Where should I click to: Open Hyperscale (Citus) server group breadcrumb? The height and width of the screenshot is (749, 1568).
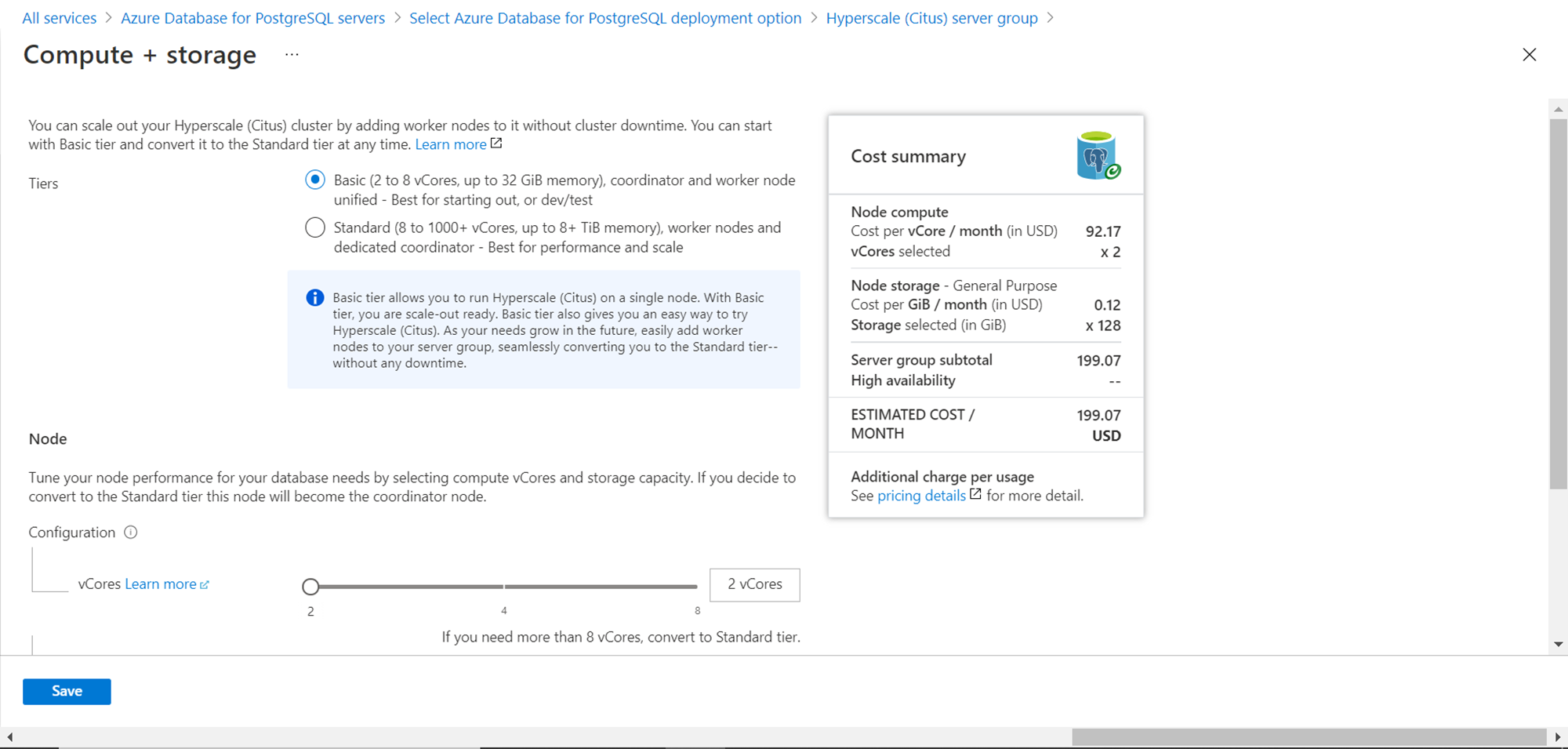pos(931,18)
